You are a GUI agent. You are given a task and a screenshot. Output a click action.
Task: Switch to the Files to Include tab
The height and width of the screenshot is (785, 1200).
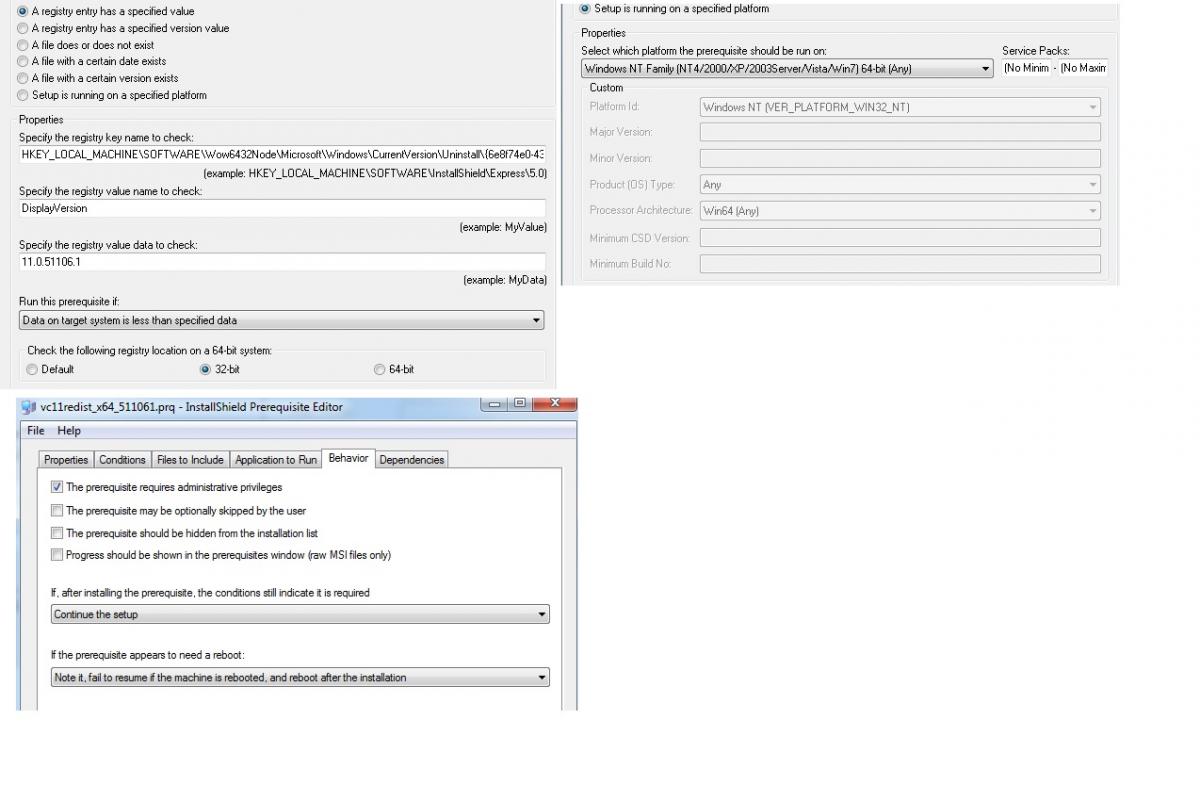coord(190,460)
